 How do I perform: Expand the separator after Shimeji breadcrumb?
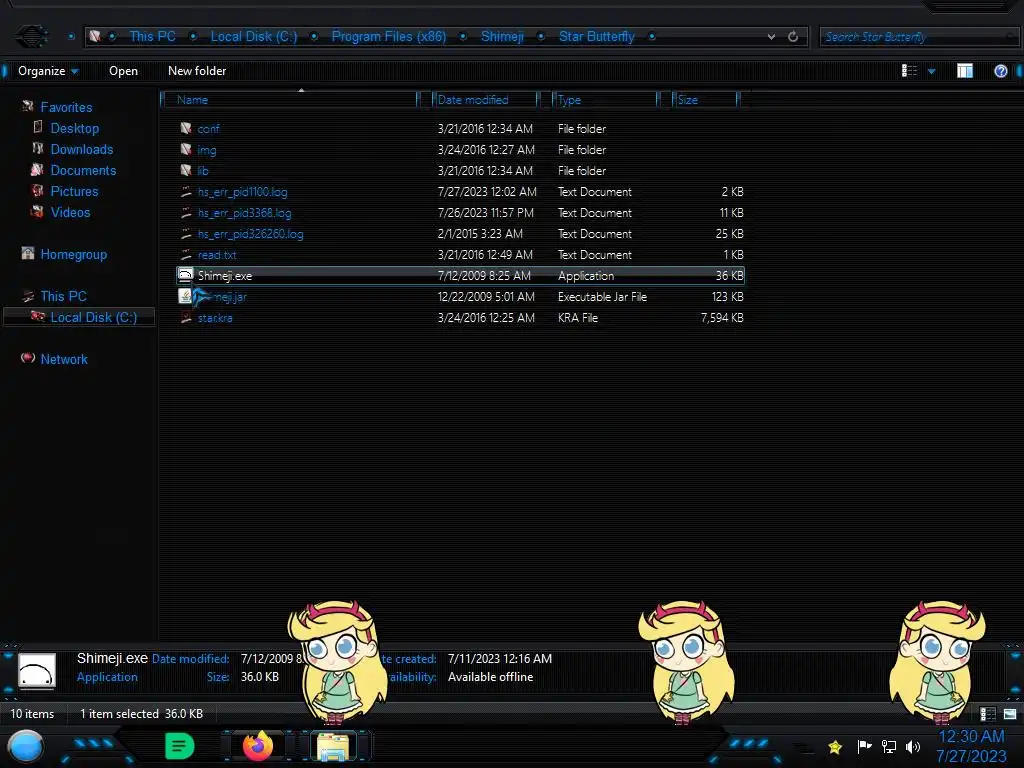541,37
